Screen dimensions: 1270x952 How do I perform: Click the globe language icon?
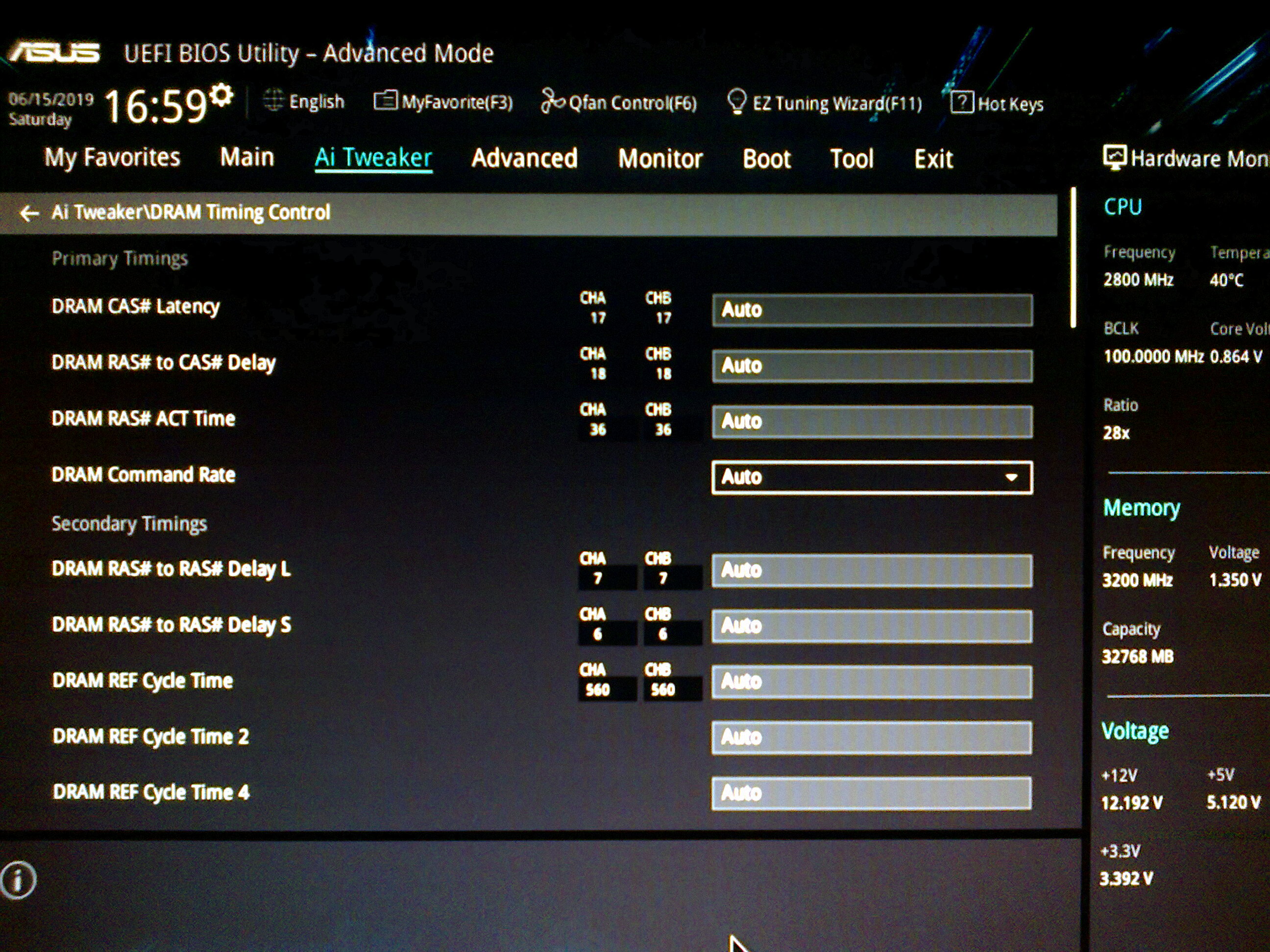click(x=273, y=100)
